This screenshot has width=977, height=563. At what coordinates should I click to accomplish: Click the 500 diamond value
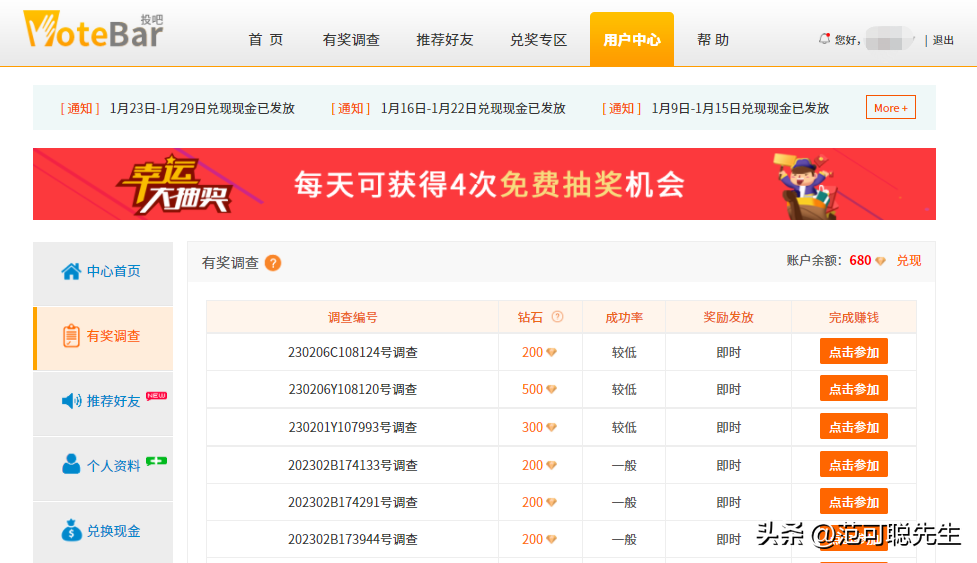[x=533, y=389]
